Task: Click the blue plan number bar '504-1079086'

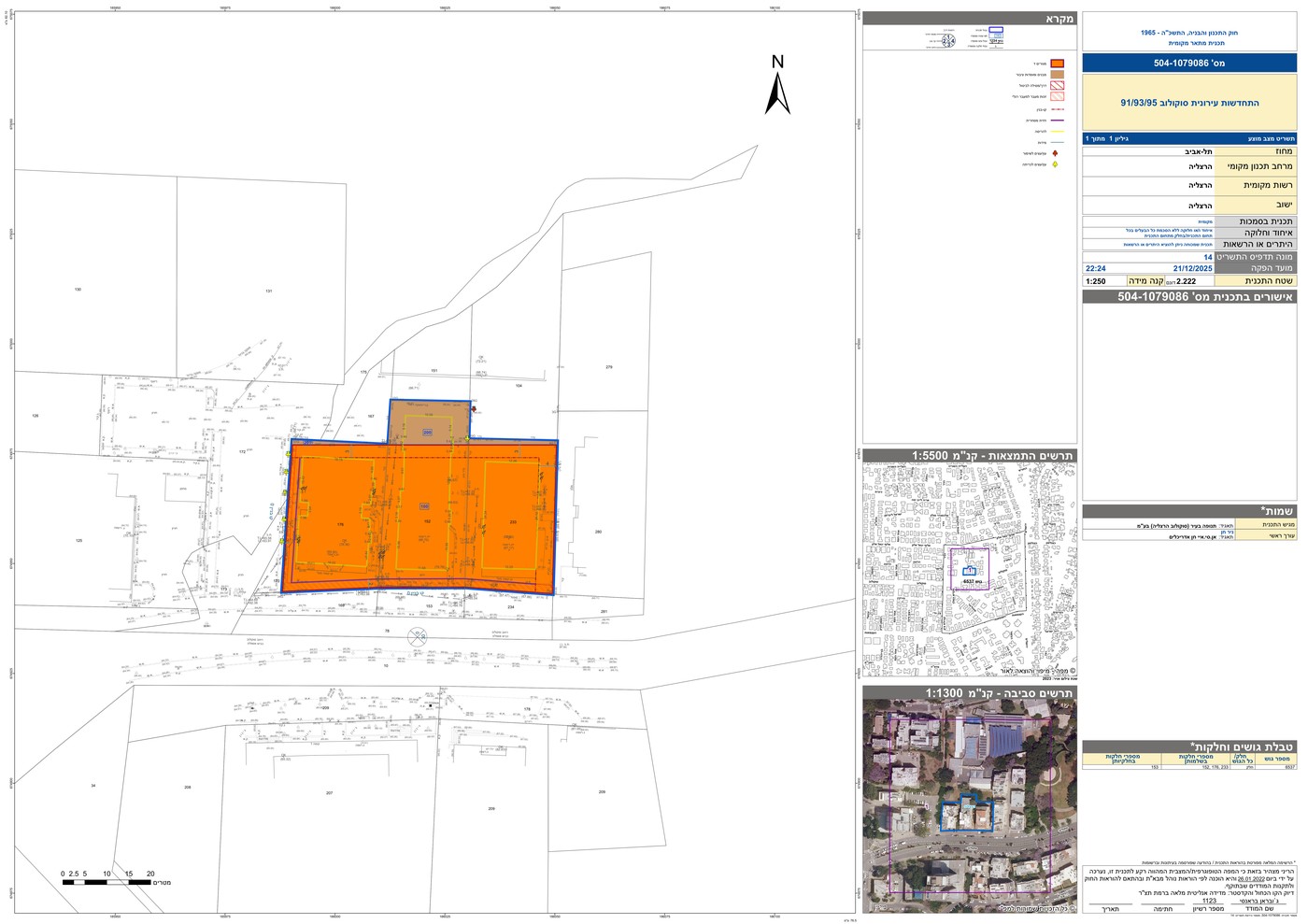Action: pos(1189,64)
